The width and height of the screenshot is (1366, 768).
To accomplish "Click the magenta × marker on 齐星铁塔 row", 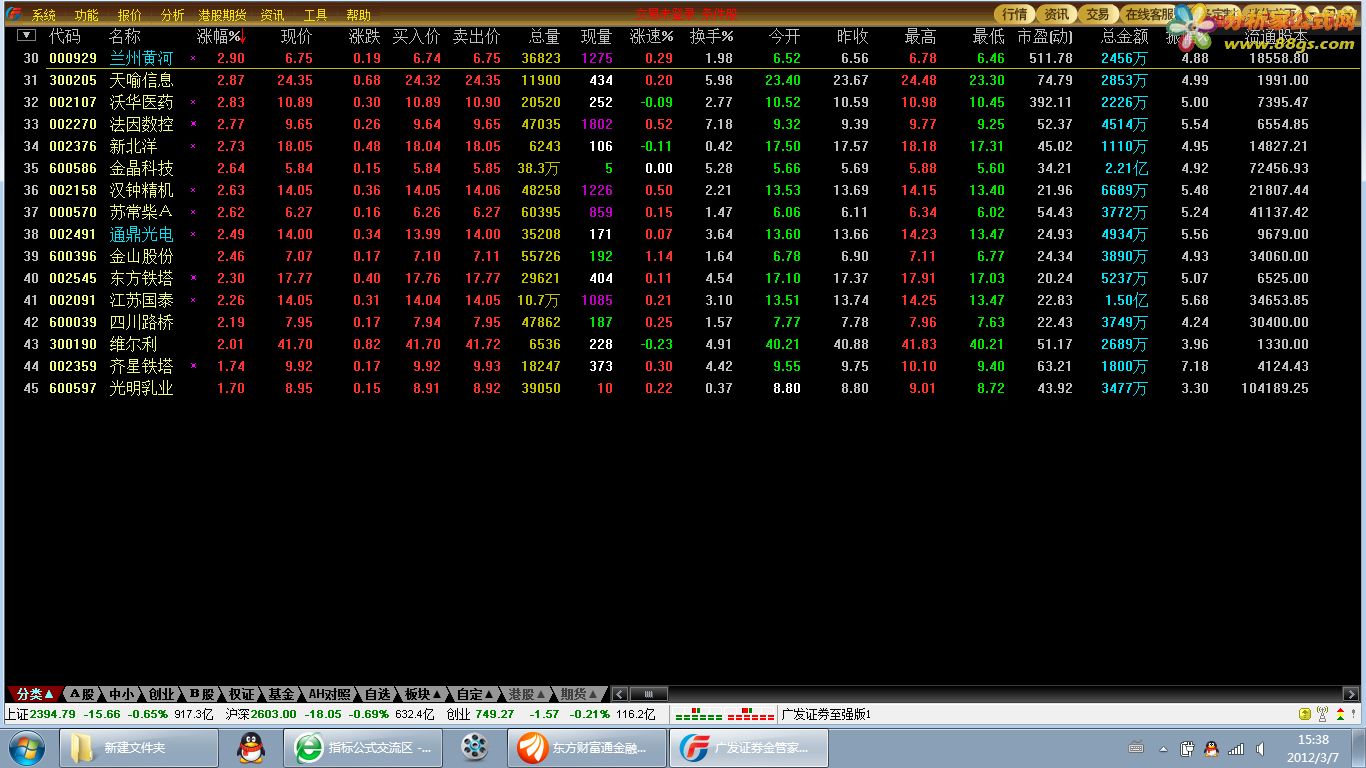I will (193, 366).
